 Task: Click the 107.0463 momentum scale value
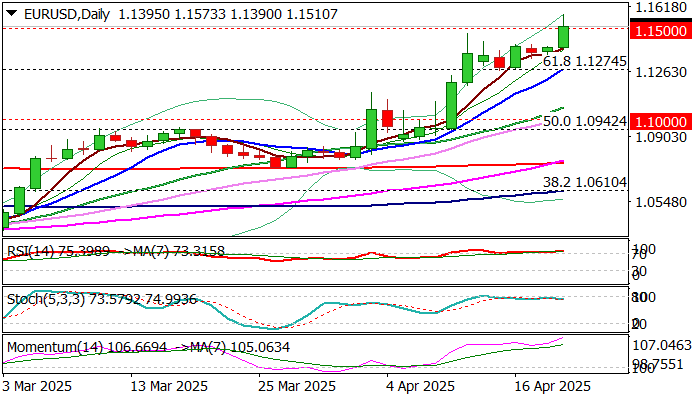[662, 345]
